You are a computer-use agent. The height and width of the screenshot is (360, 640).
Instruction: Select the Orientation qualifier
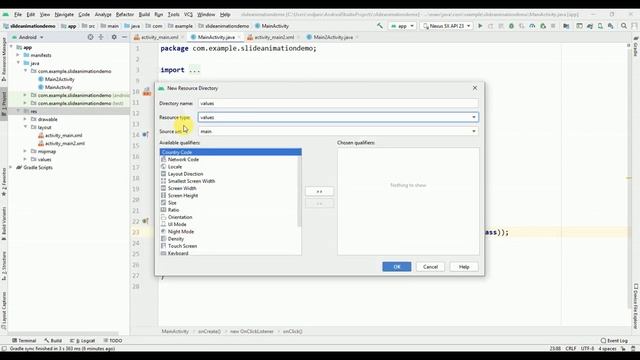pyautogui.click(x=180, y=217)
